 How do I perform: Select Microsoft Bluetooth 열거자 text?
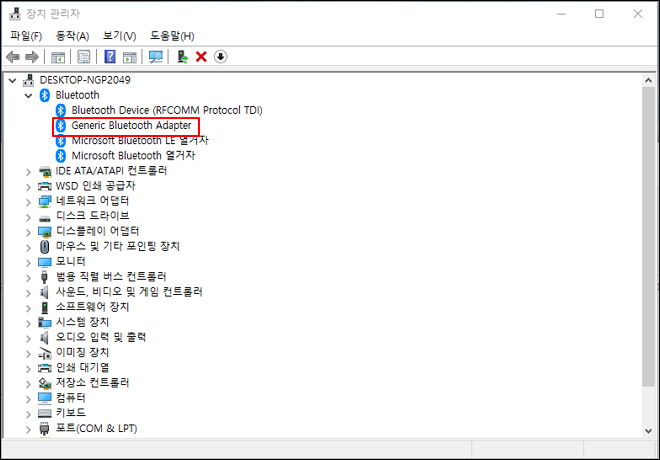[133, 156]
